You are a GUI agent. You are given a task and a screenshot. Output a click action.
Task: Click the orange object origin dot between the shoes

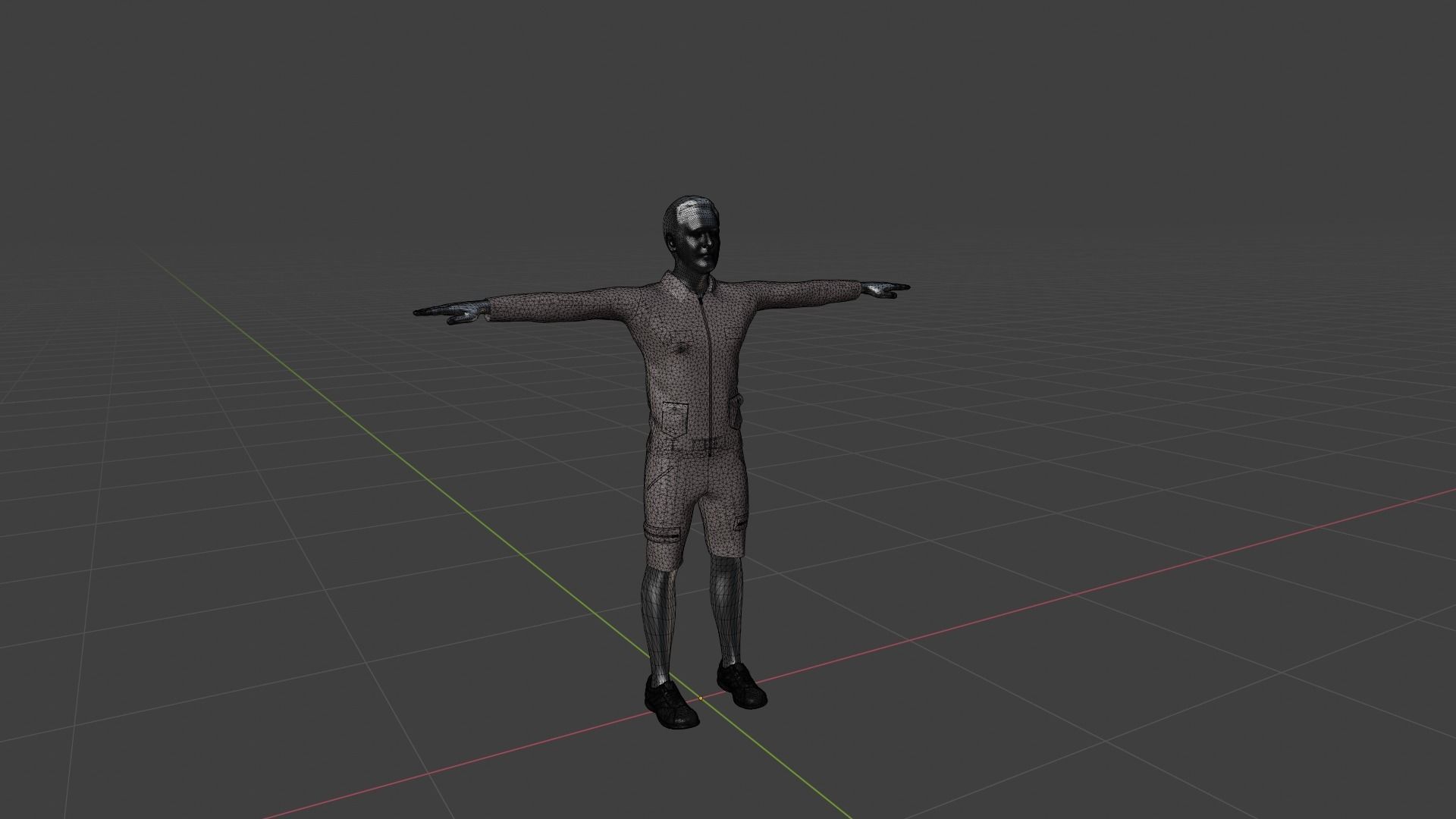tap(700, 698)
